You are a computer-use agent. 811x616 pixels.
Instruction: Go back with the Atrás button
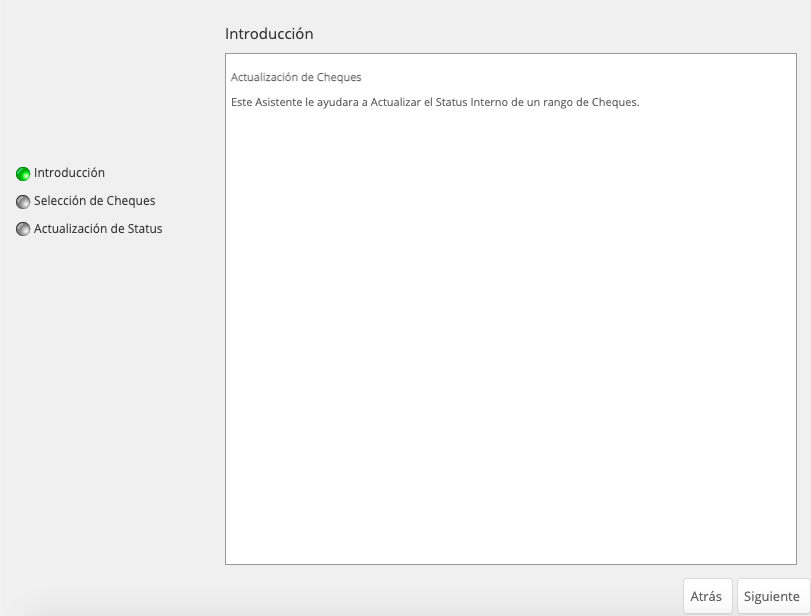pyautogui.click(x=707, y=596)
